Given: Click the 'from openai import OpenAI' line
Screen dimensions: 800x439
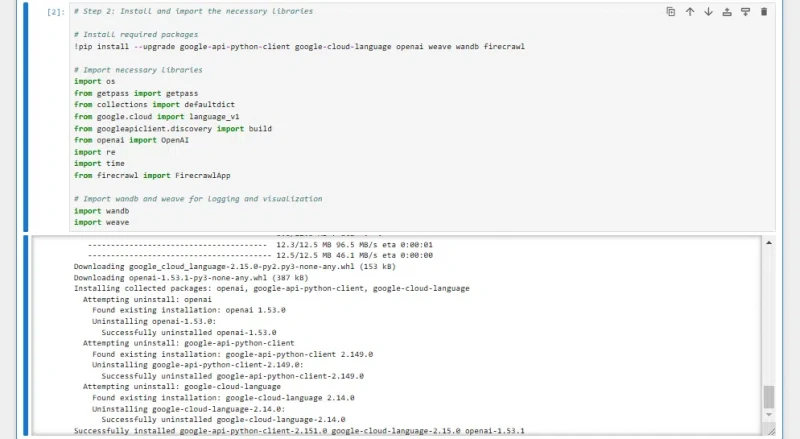Looking at the screenshot, I should click(131, 140).
